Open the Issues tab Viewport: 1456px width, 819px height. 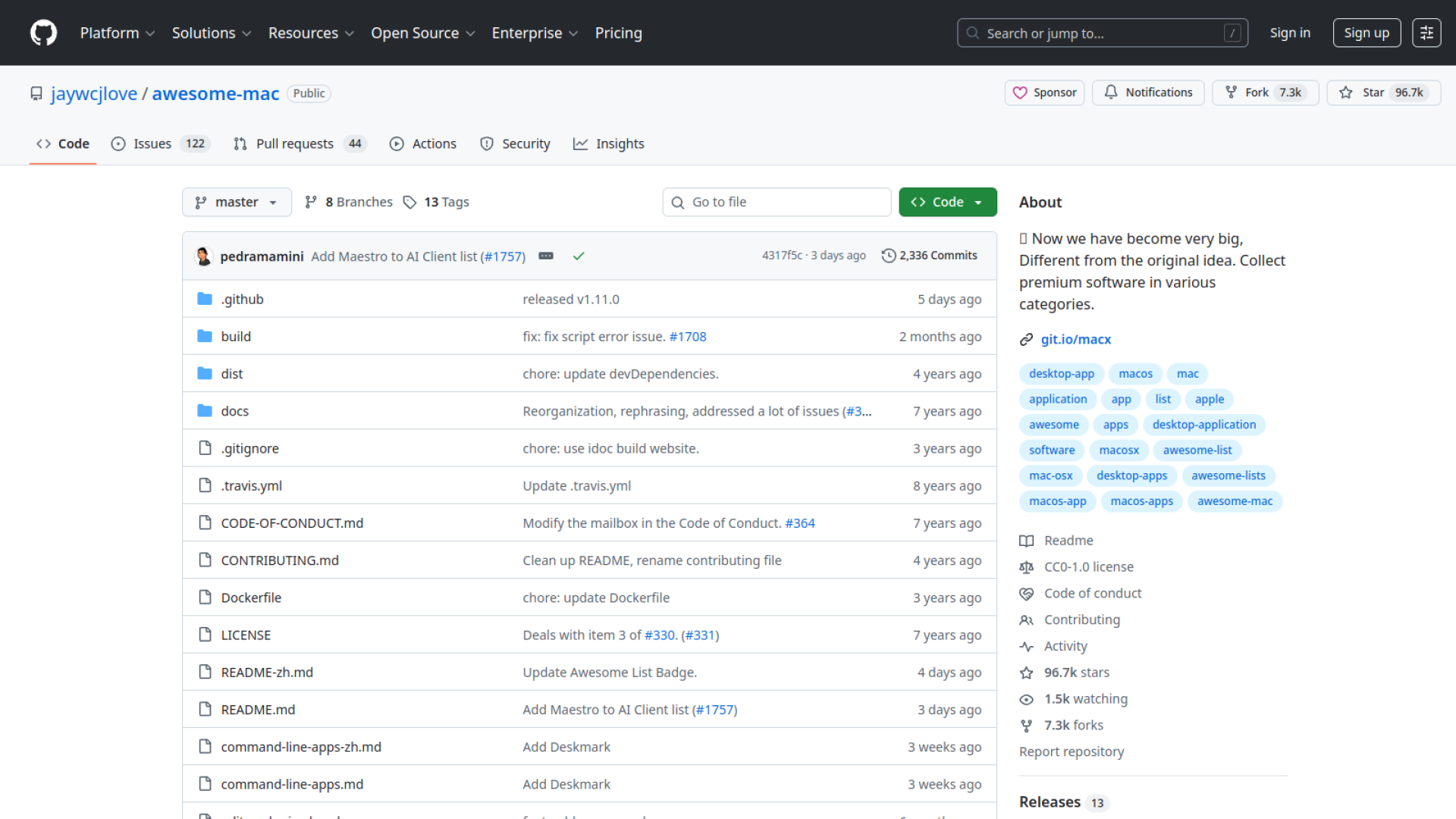[160, 144]
